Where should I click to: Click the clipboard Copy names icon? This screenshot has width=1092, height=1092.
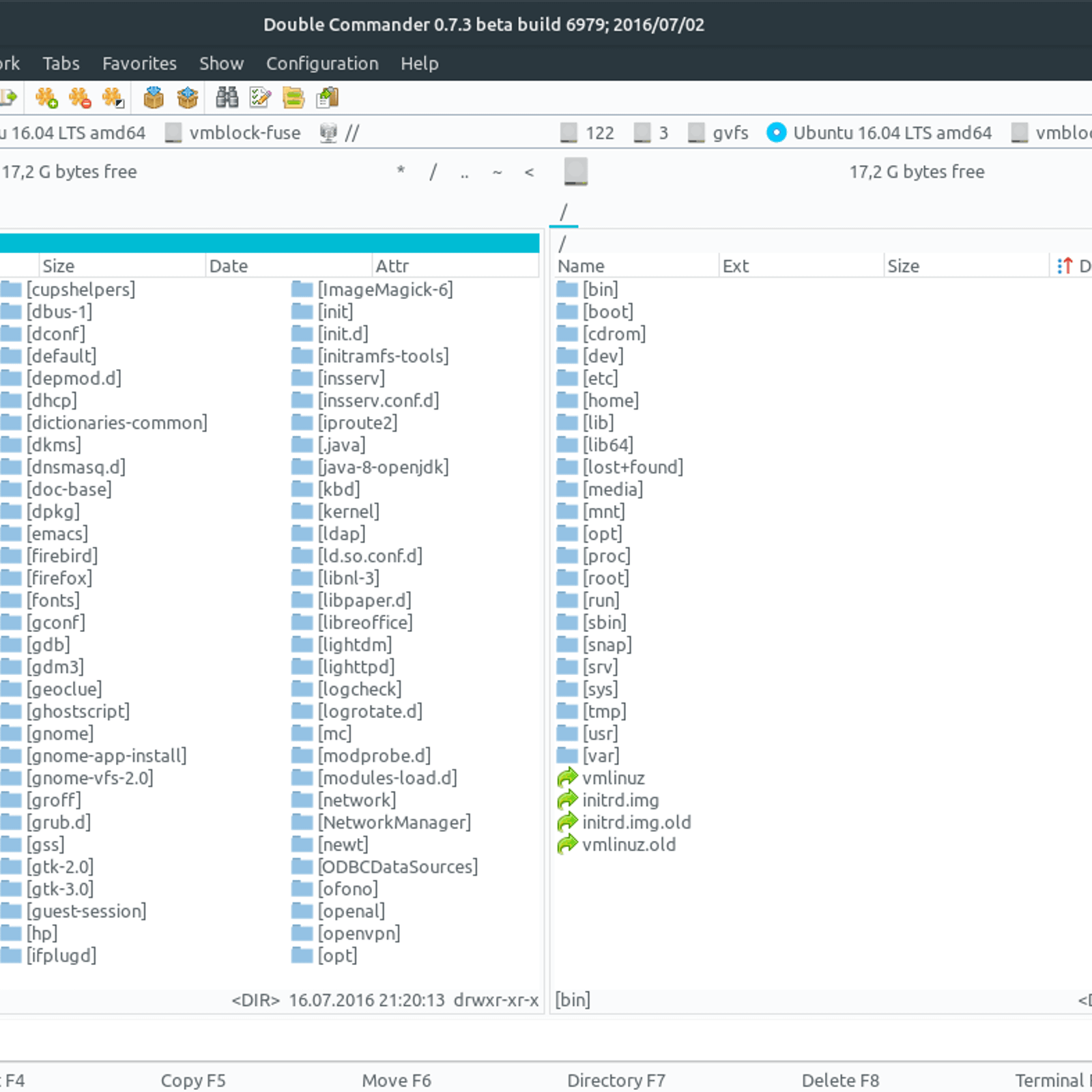tap(328, 98)
